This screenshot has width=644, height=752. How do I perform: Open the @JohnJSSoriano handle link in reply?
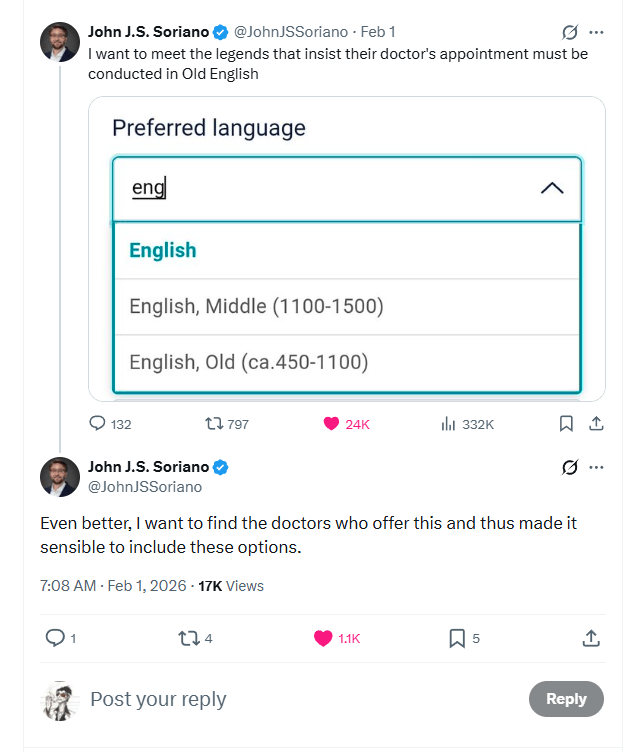(x=145, y=487)
